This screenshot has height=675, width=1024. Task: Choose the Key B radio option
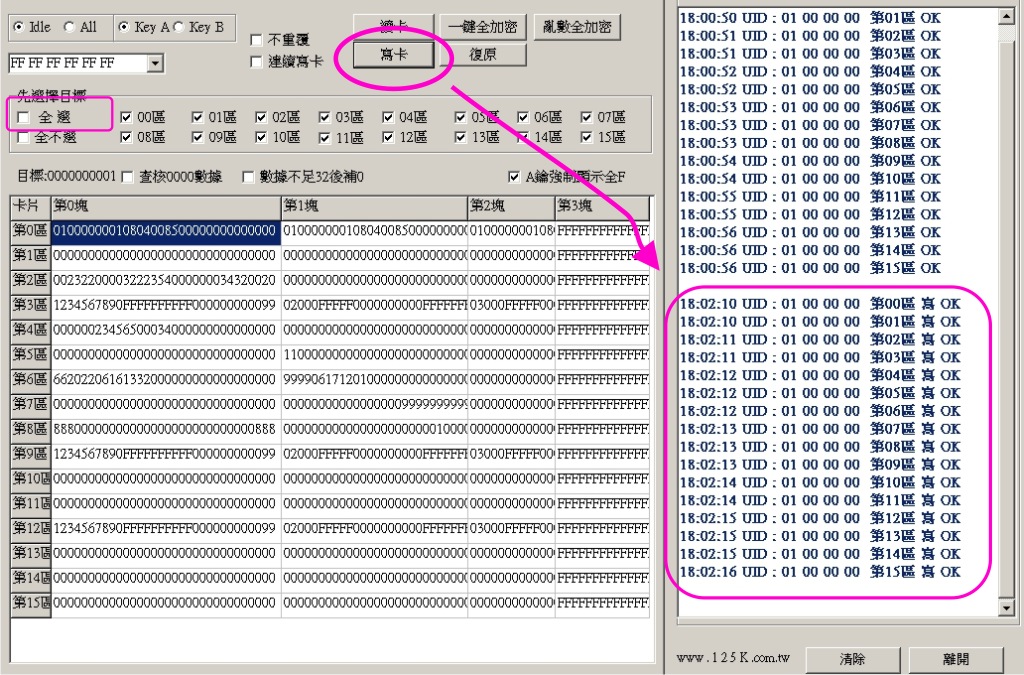click(x=180, y=27)
